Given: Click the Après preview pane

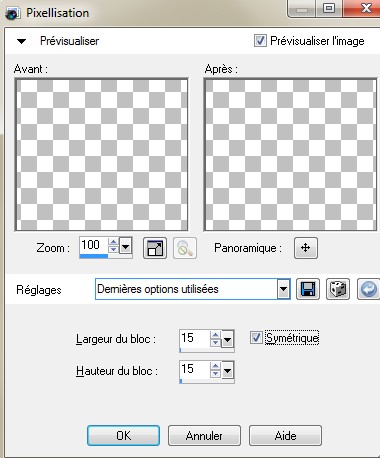Looking at the screenshot, I should (x=290, y=154).
